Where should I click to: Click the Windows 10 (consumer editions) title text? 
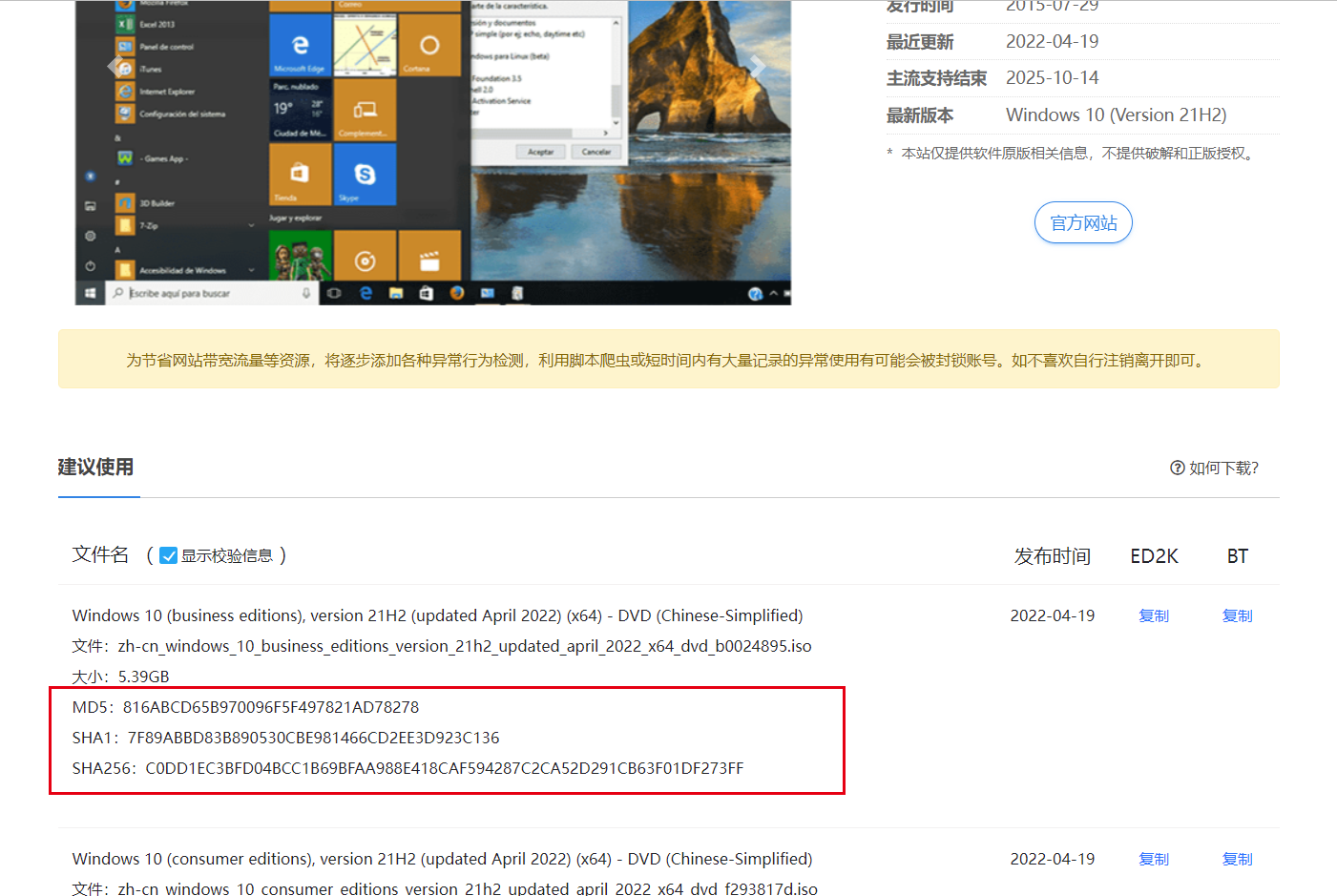point(443,859)
